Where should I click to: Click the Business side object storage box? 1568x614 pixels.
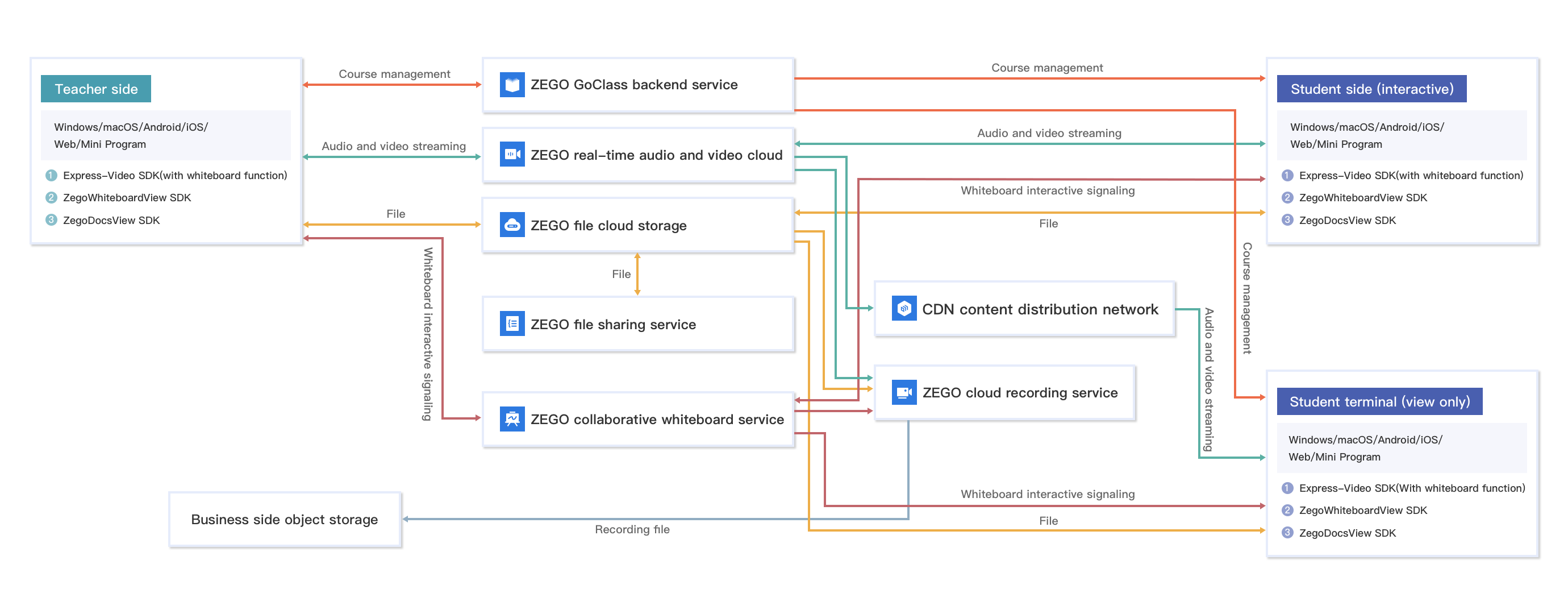285,520
